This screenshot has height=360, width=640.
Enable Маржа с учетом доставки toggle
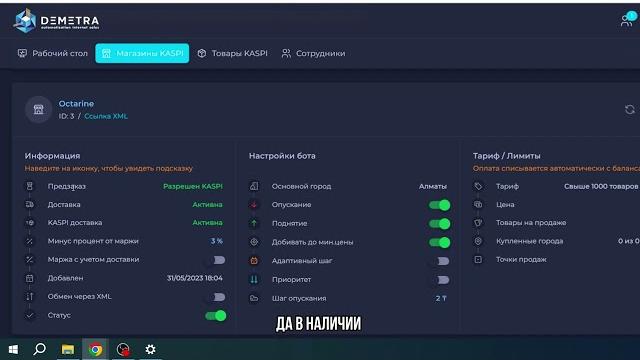tap(217, 260)
